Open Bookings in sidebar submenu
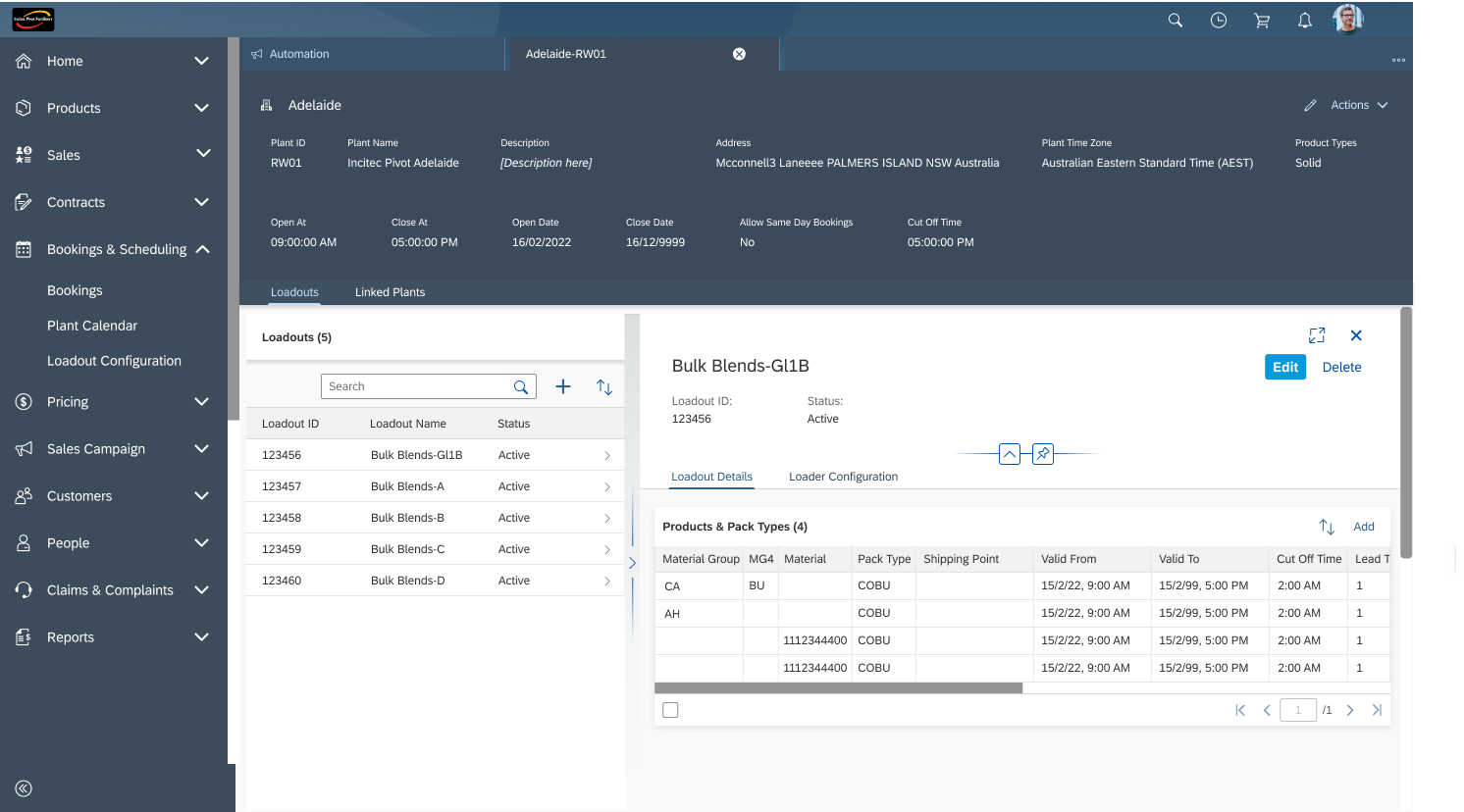The width and height of the screenshot is (1464, 812). coord(75,290)
